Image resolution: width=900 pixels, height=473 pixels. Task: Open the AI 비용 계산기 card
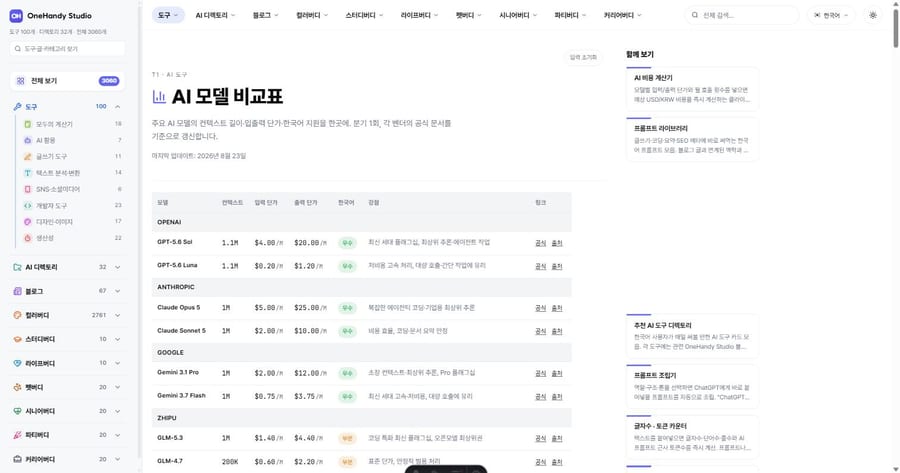(692, 89)
